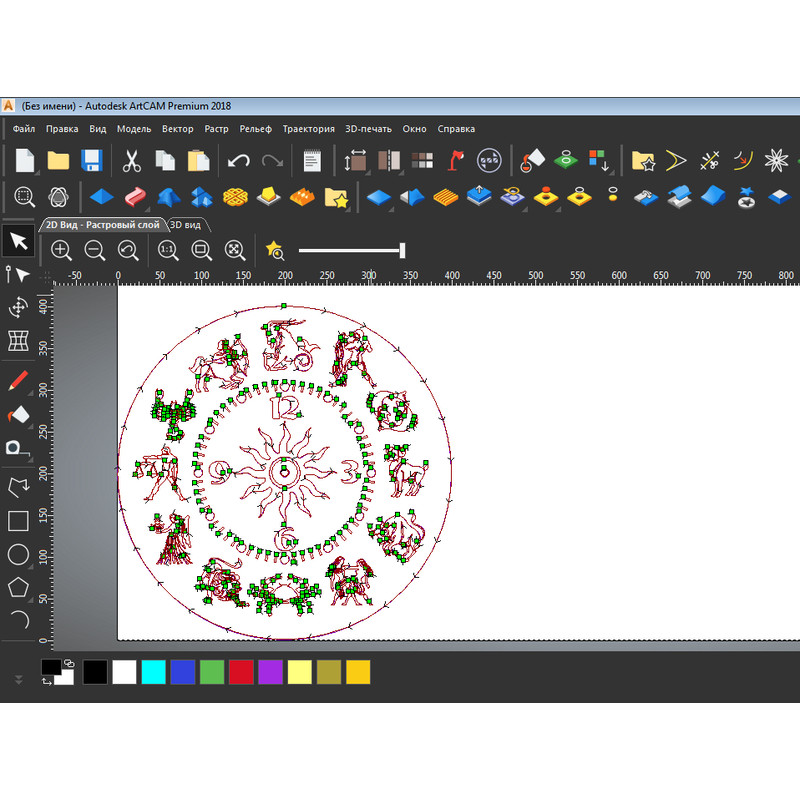
Task: Select the arrow selection tool
Action: pos(16,241)
